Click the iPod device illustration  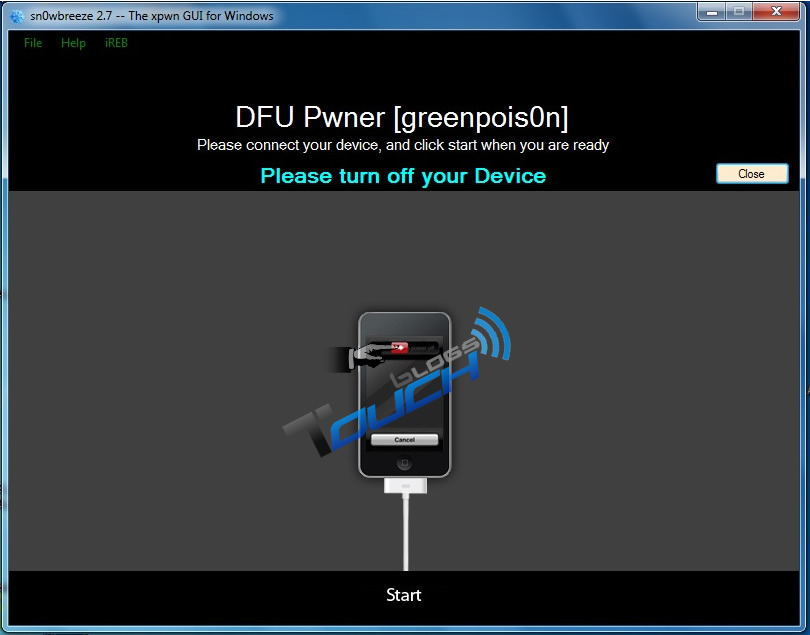tap(404, 395)
